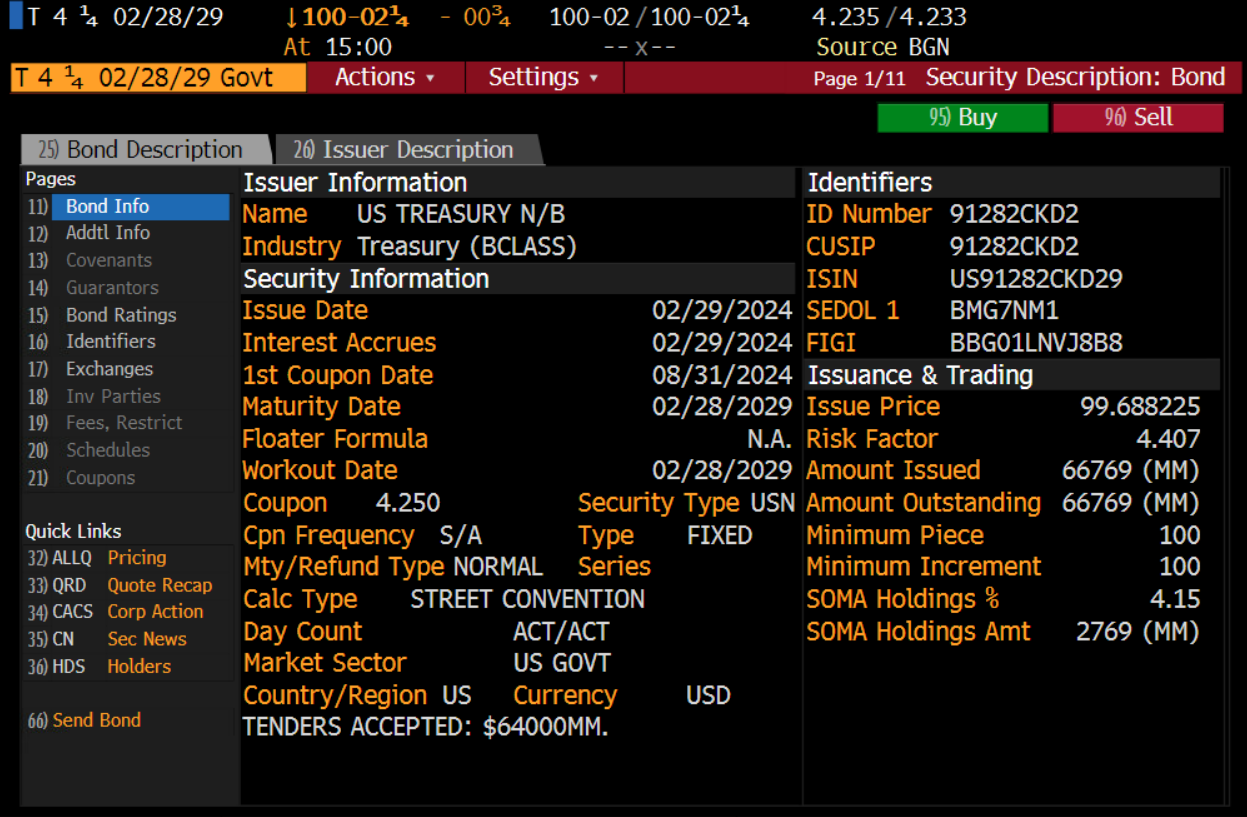This screenshot has width=1247, height=817.
Task: Open CACS Corp Action quick link
Action: (155, 612)
